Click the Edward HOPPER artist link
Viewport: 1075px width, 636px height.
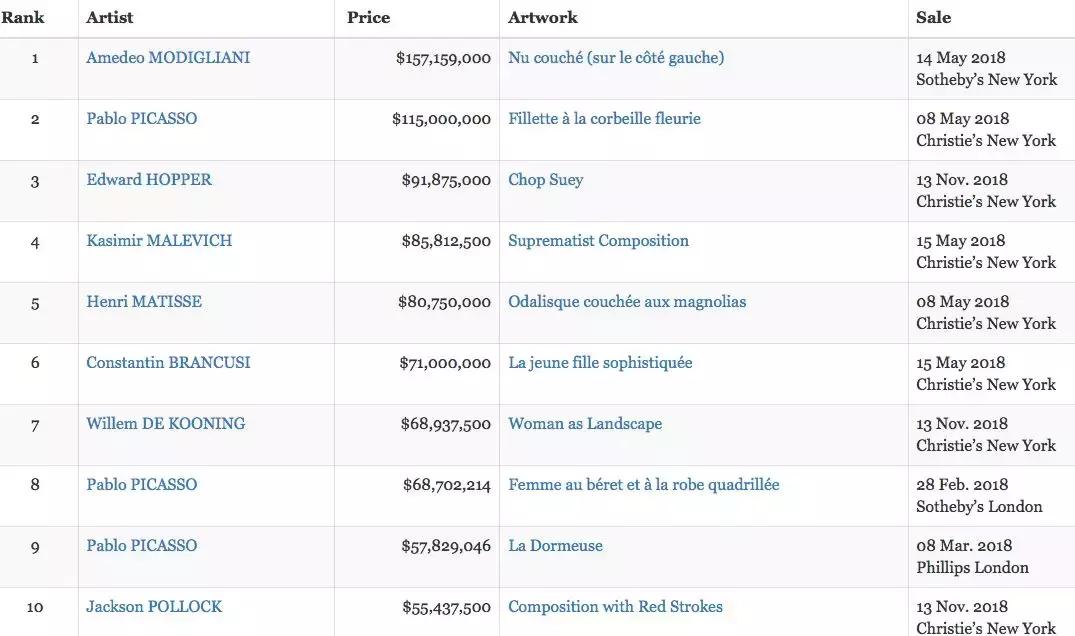tap(149, 180)
